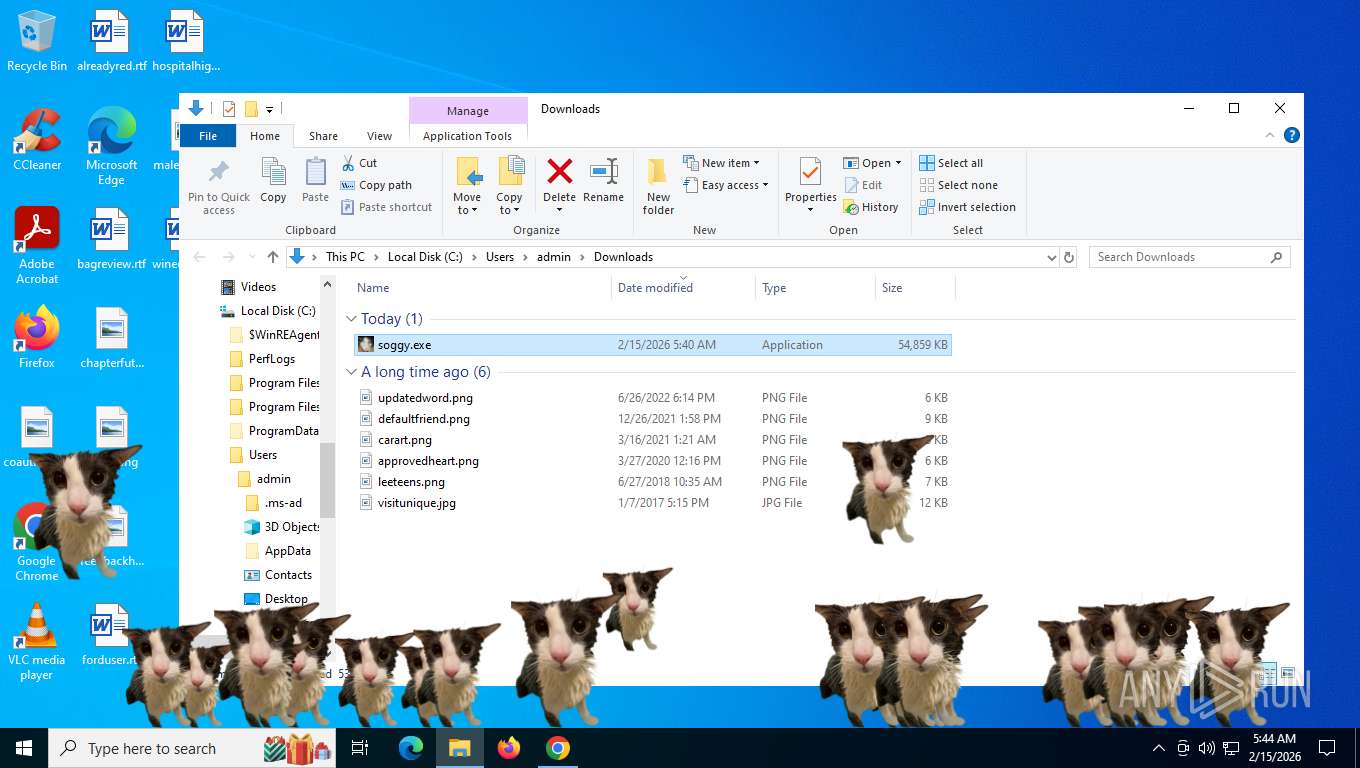The image size is (1360, 768).
Task: Refresh the Downloads folder view
Action: (1069, 257)
